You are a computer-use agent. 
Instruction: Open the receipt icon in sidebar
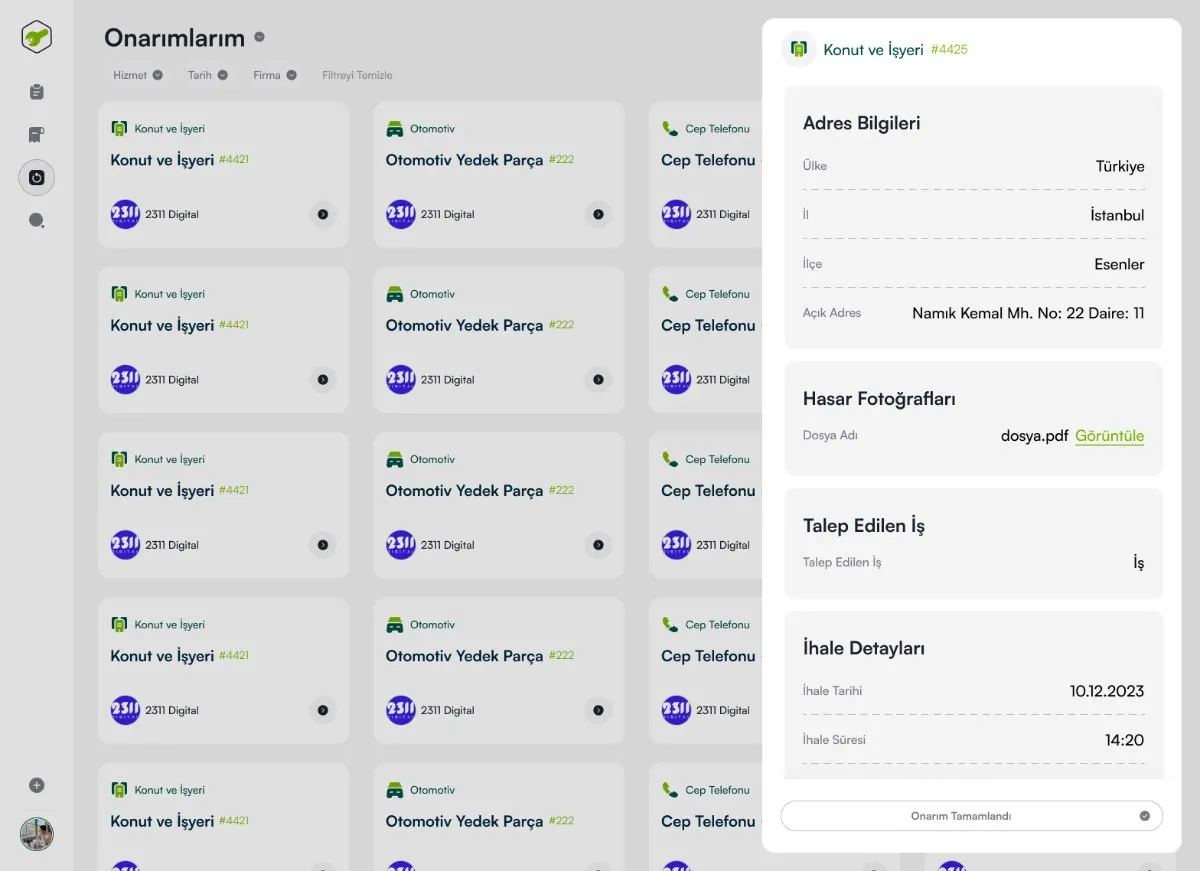37,135
